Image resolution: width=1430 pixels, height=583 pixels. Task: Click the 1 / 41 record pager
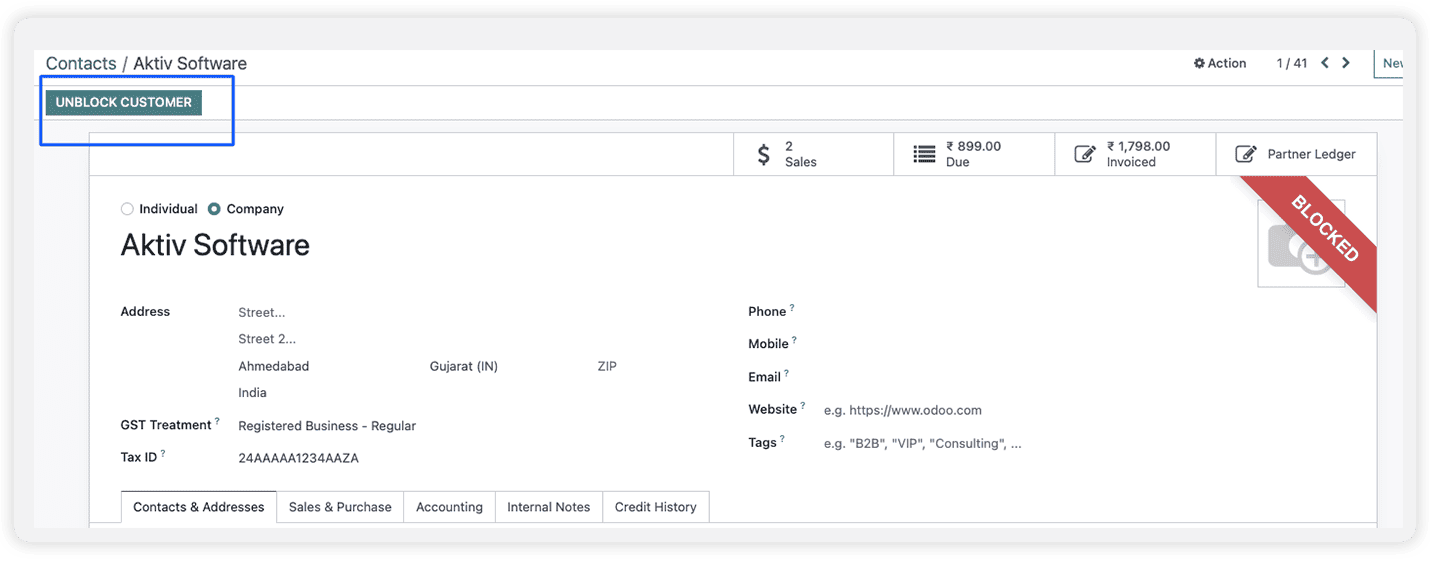pos(1292,63)
